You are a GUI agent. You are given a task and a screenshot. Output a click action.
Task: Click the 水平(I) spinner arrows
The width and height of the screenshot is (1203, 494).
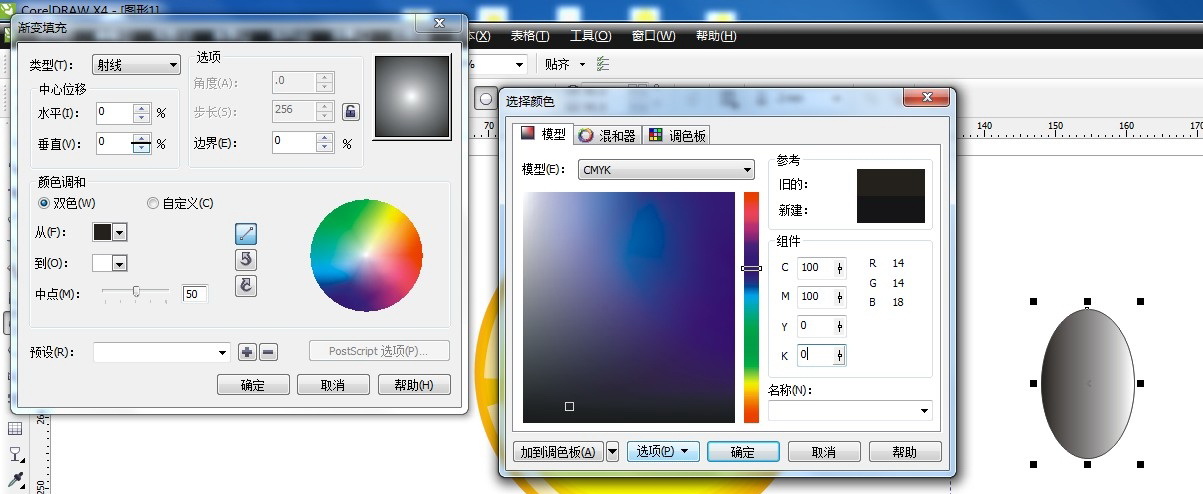pyautogui.click(x=142, y=113)
